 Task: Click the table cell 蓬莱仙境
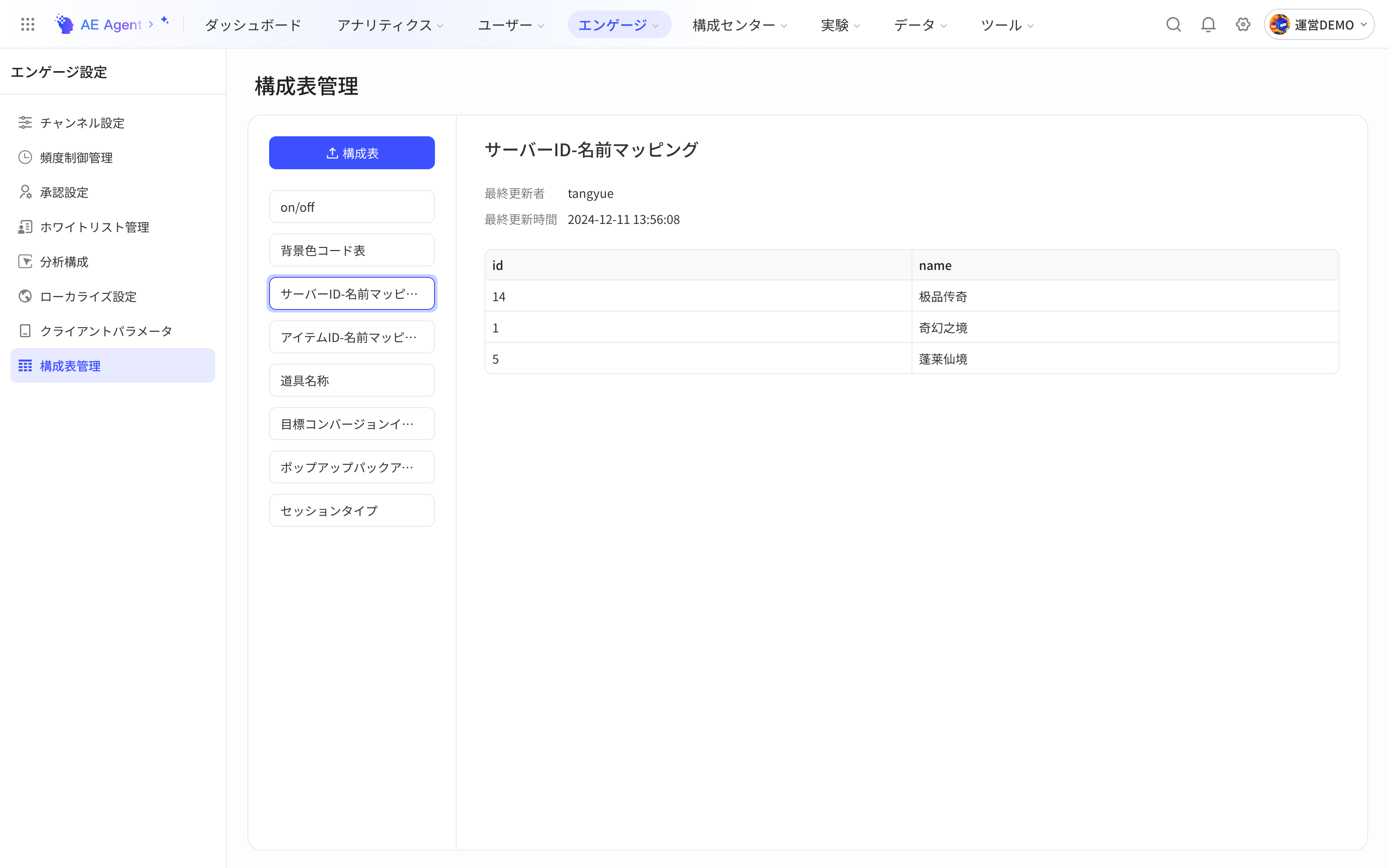(1125, 359)
